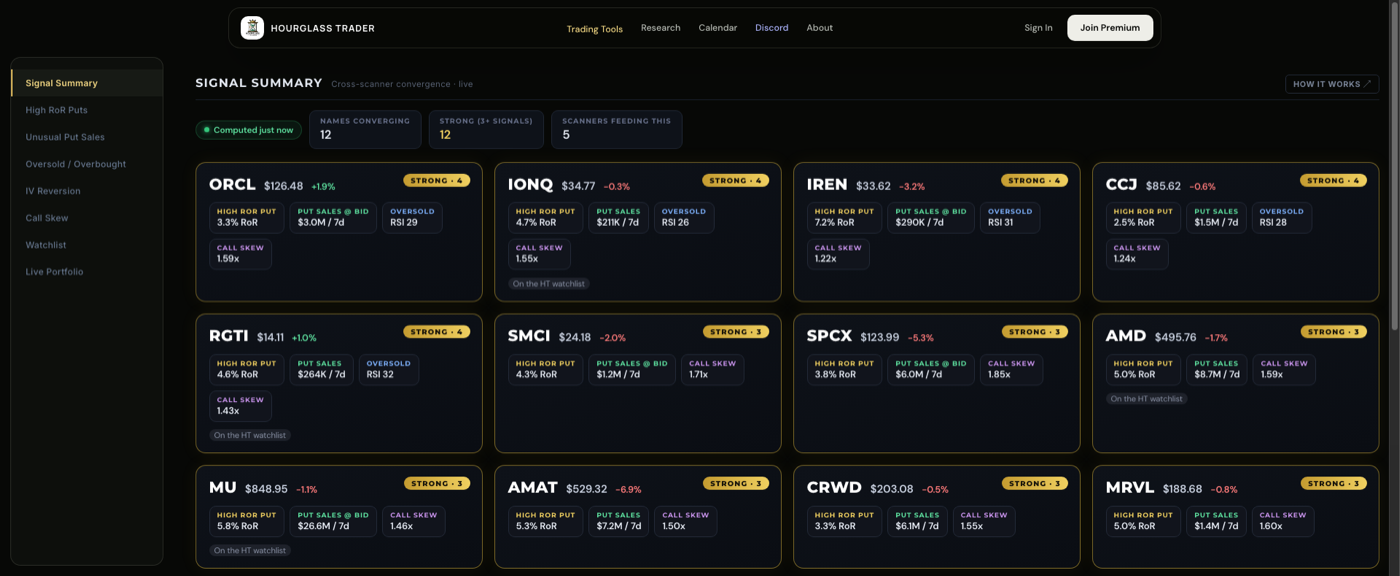
Task: Open the IREN ticker title
Action: click(x=827, y=185)
